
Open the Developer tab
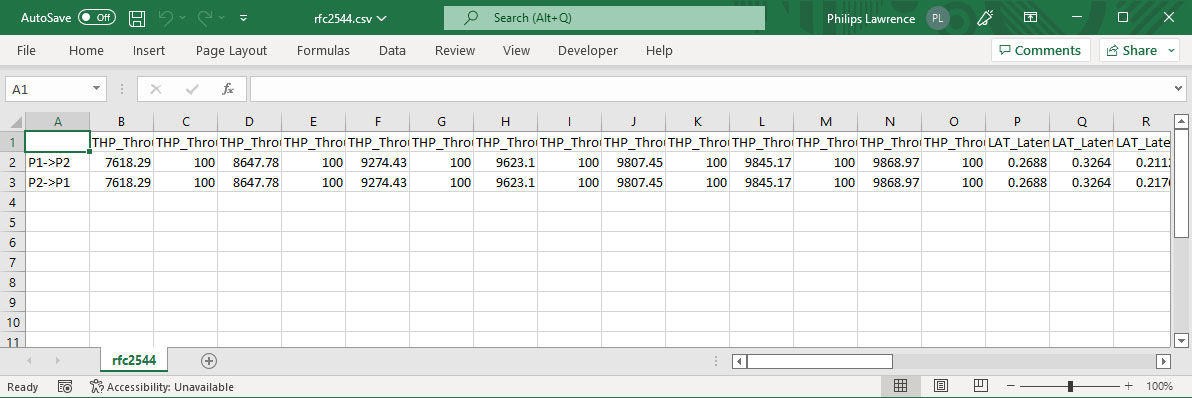click(x=588, y=51)
